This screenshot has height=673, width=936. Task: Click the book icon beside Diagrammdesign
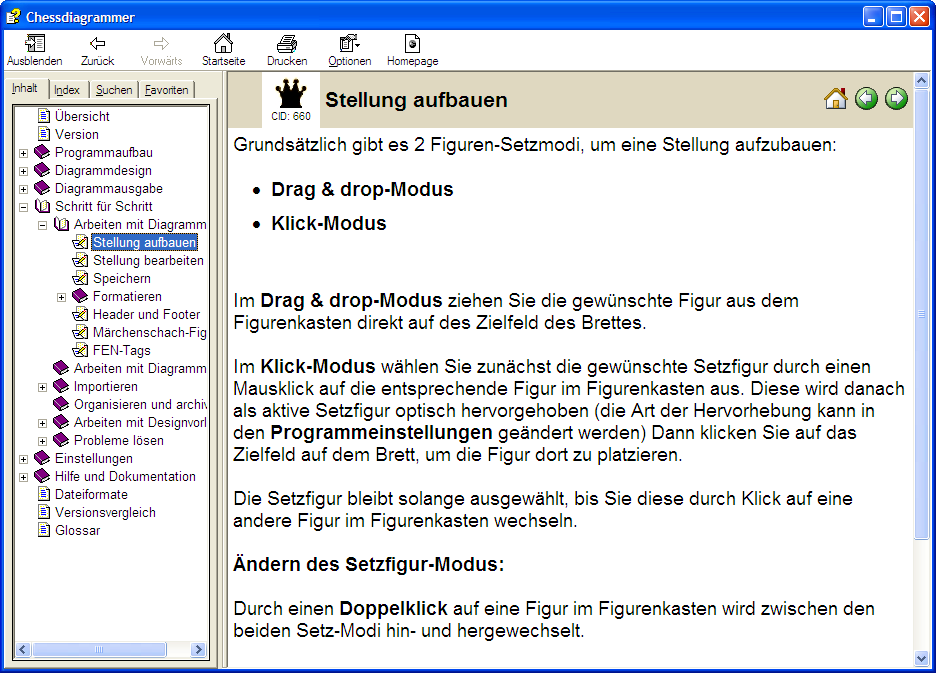click(42, 170)
